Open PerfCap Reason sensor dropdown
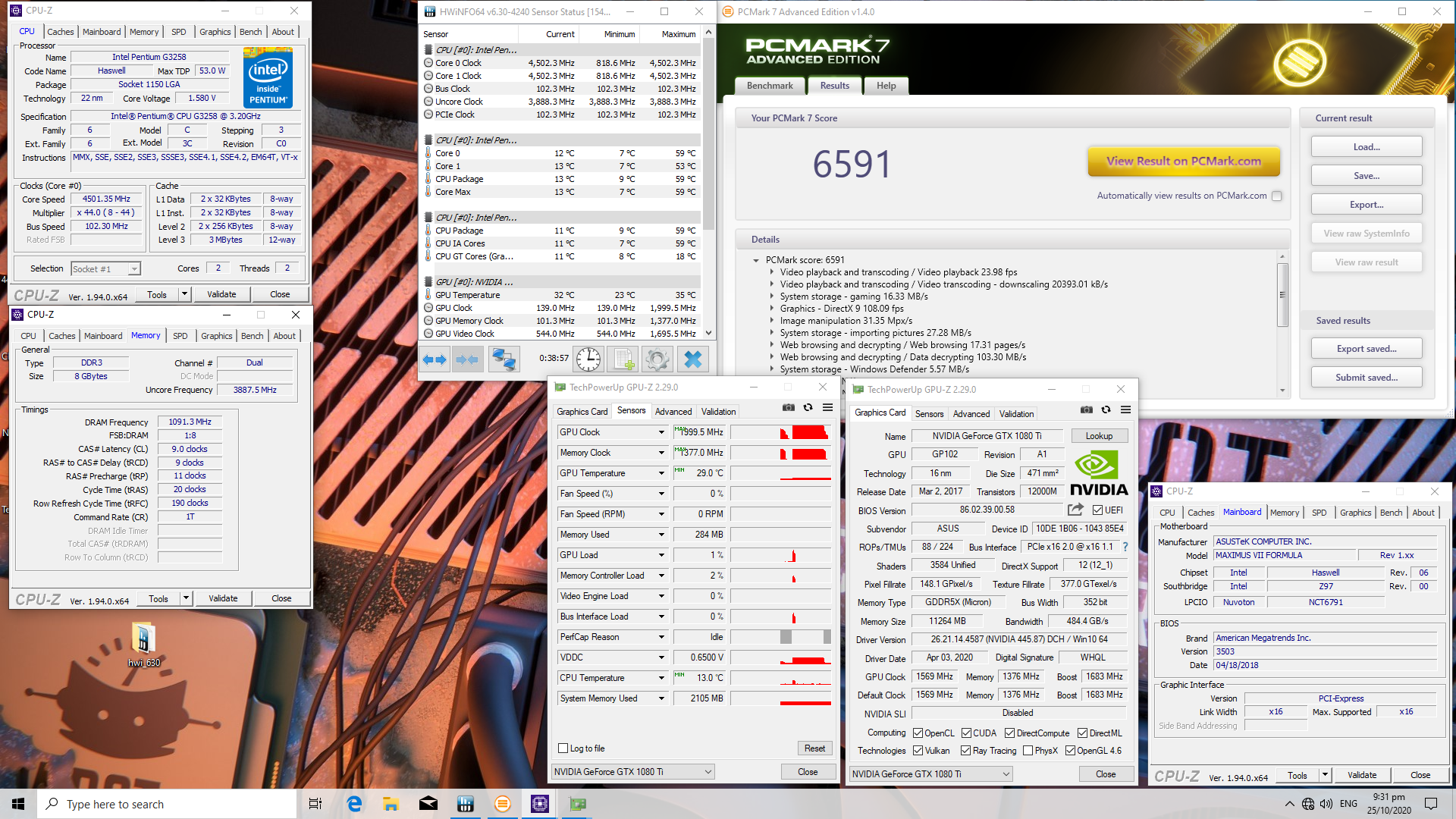Image resolution: width=1456 pixels, height=819 pixels. point(661,637)
